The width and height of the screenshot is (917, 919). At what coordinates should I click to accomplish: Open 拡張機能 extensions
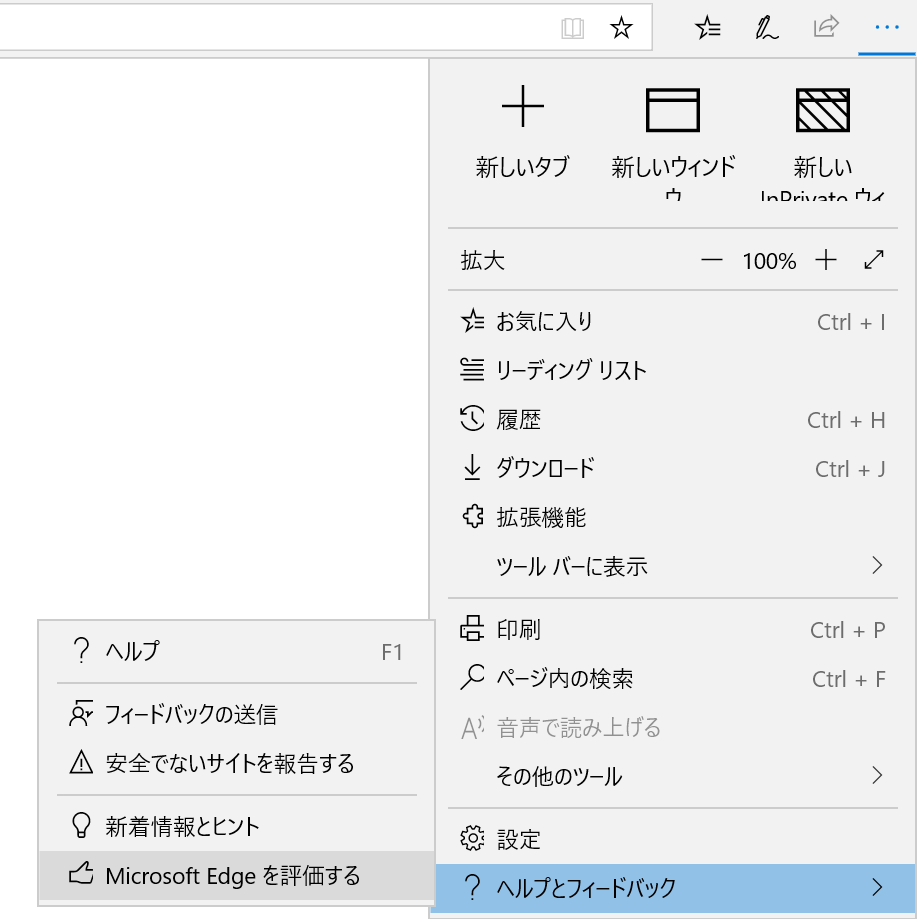[673, 518]
